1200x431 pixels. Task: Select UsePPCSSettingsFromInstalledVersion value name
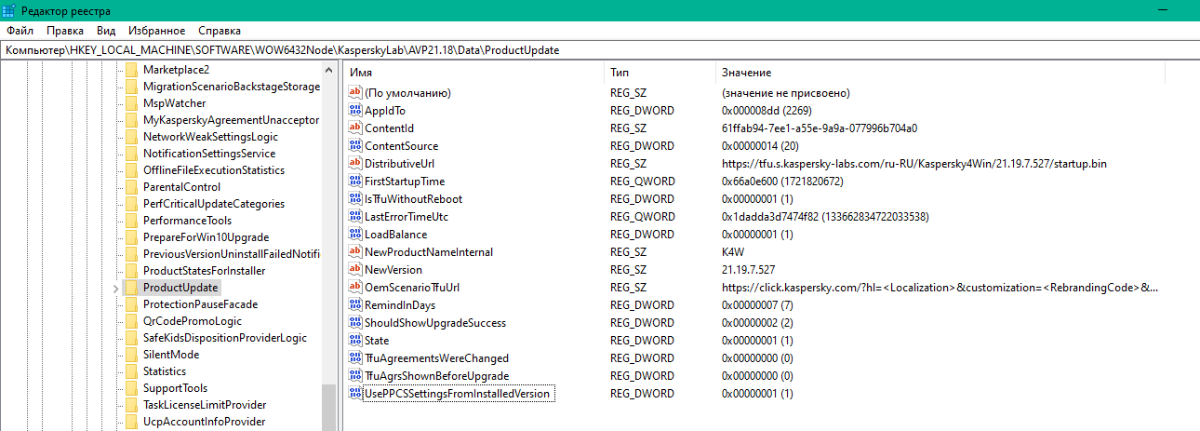(x=458, y=394)
